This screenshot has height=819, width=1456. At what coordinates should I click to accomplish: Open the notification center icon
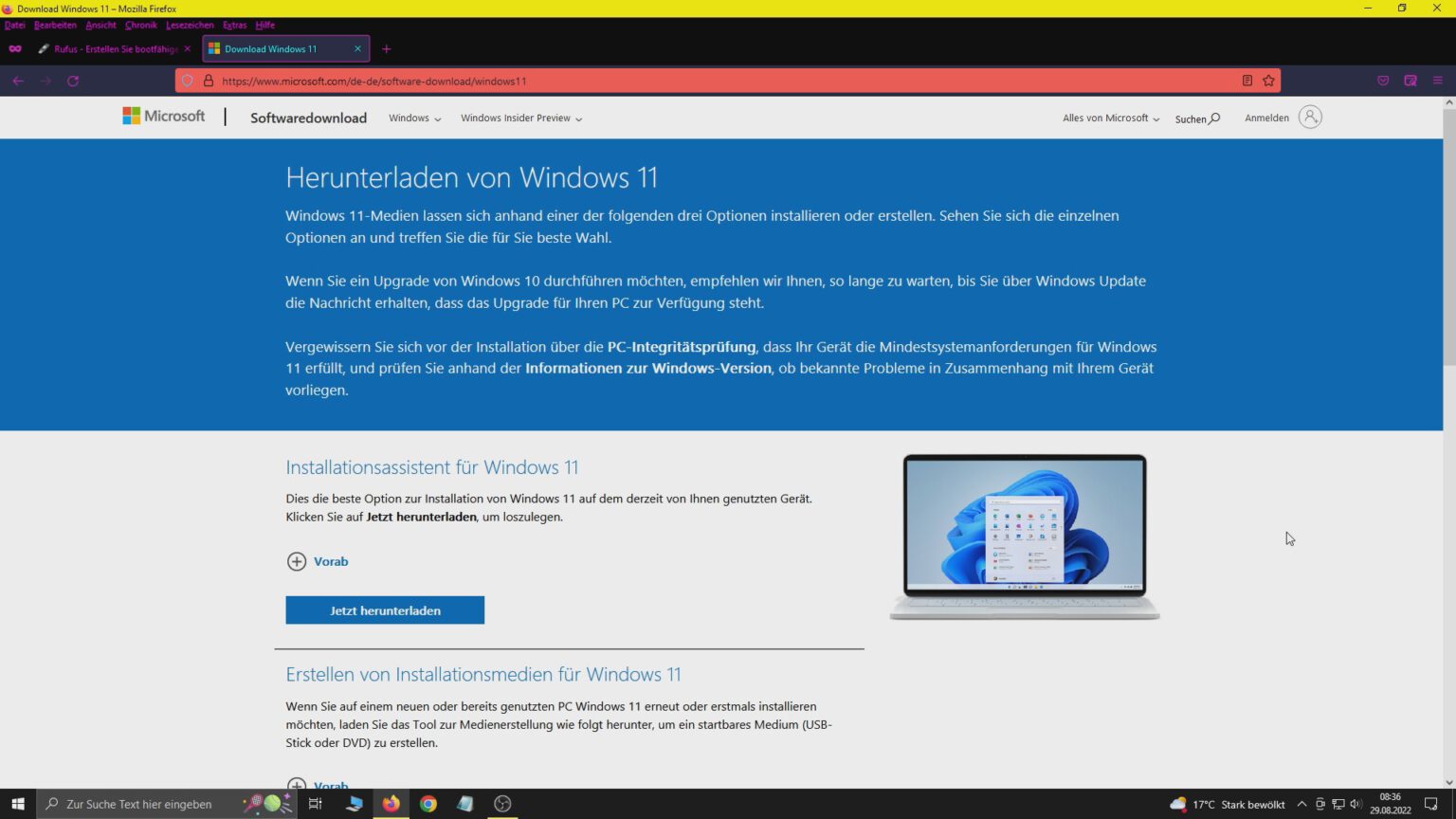(1431, 804)
